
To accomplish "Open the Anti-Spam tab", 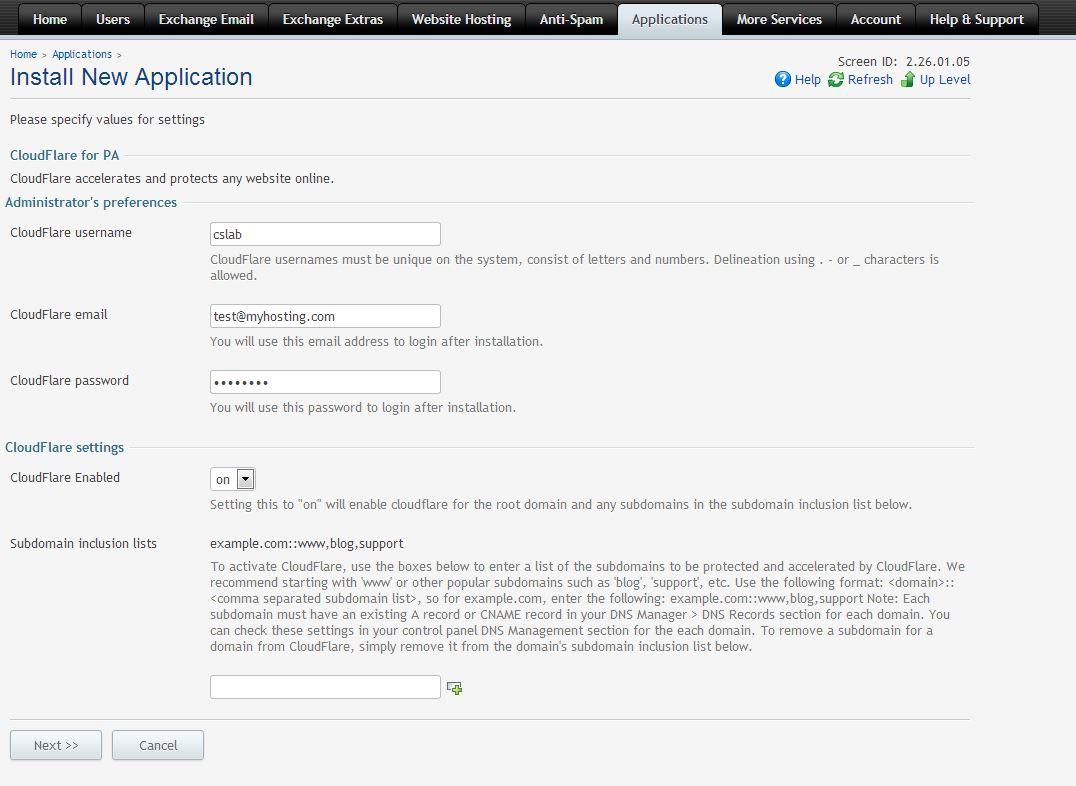I will pyautogui.click(x=571, y=19).
